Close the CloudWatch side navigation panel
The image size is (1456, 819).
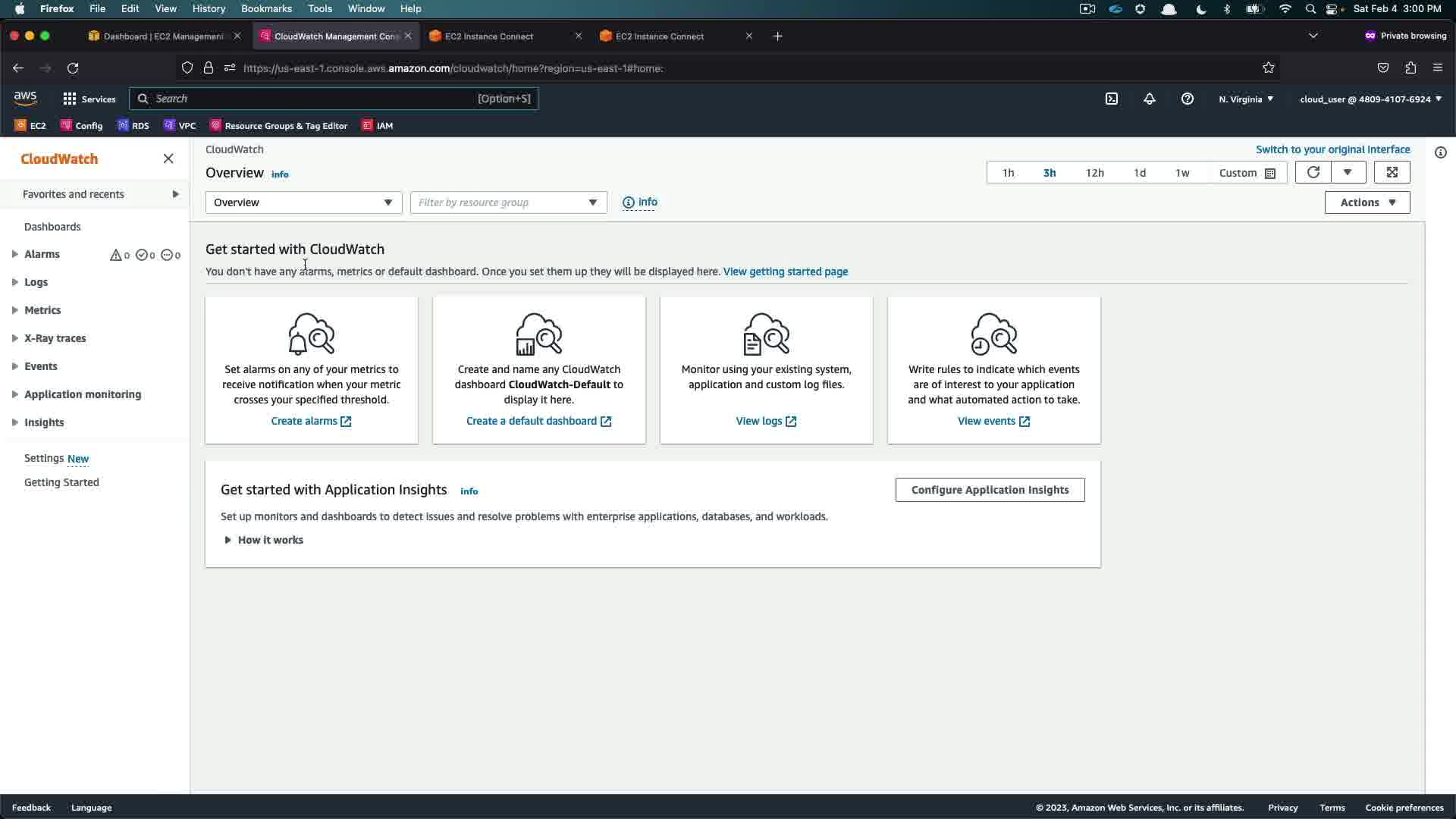(168, 158)
